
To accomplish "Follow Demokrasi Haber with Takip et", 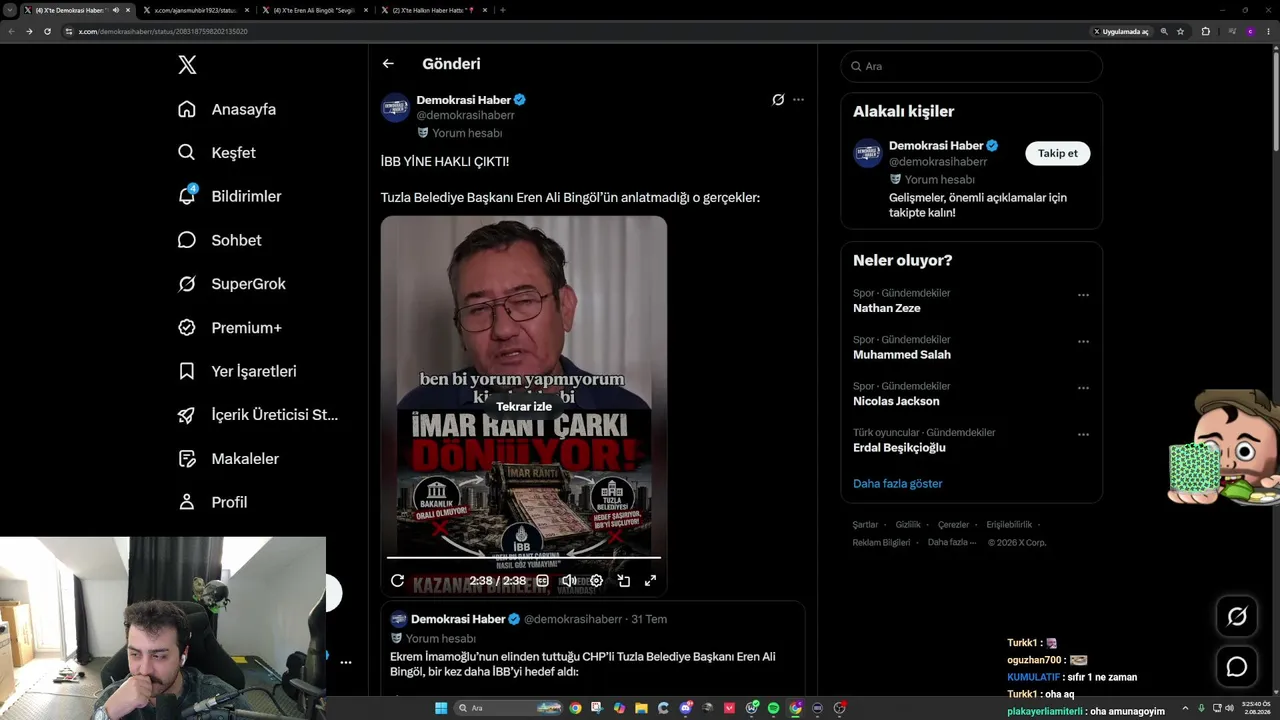I will [x=1057, y=153].
